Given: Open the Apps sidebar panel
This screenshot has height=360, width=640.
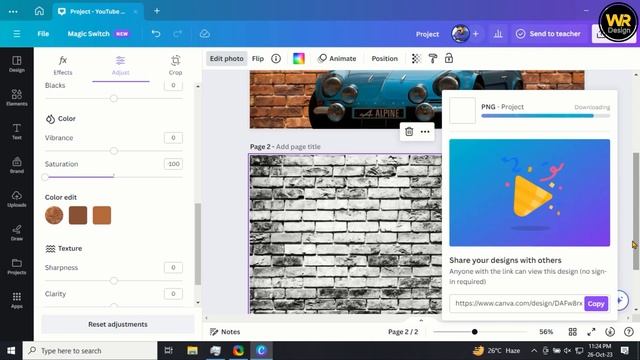Looking at the screenshot, I should [17, 300].
